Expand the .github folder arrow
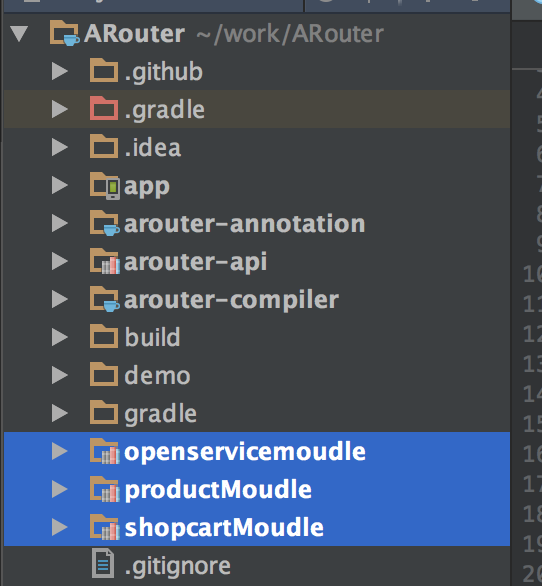542x586 pixels. pyautogui.click(x=59, y=71)
